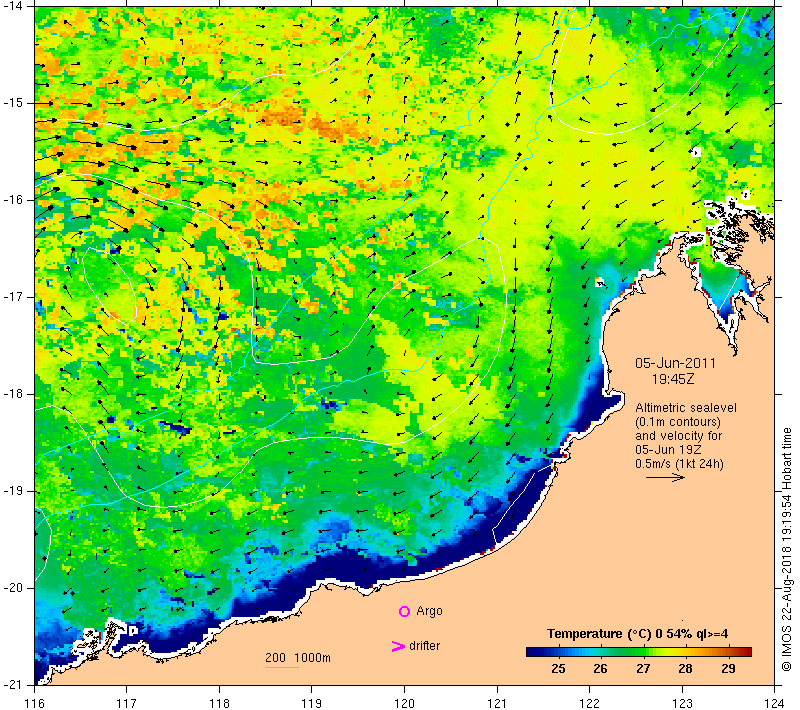Click the '05-Jun-2011' date text
This screenshot has height=710, width=800.
tap(675, 363)
